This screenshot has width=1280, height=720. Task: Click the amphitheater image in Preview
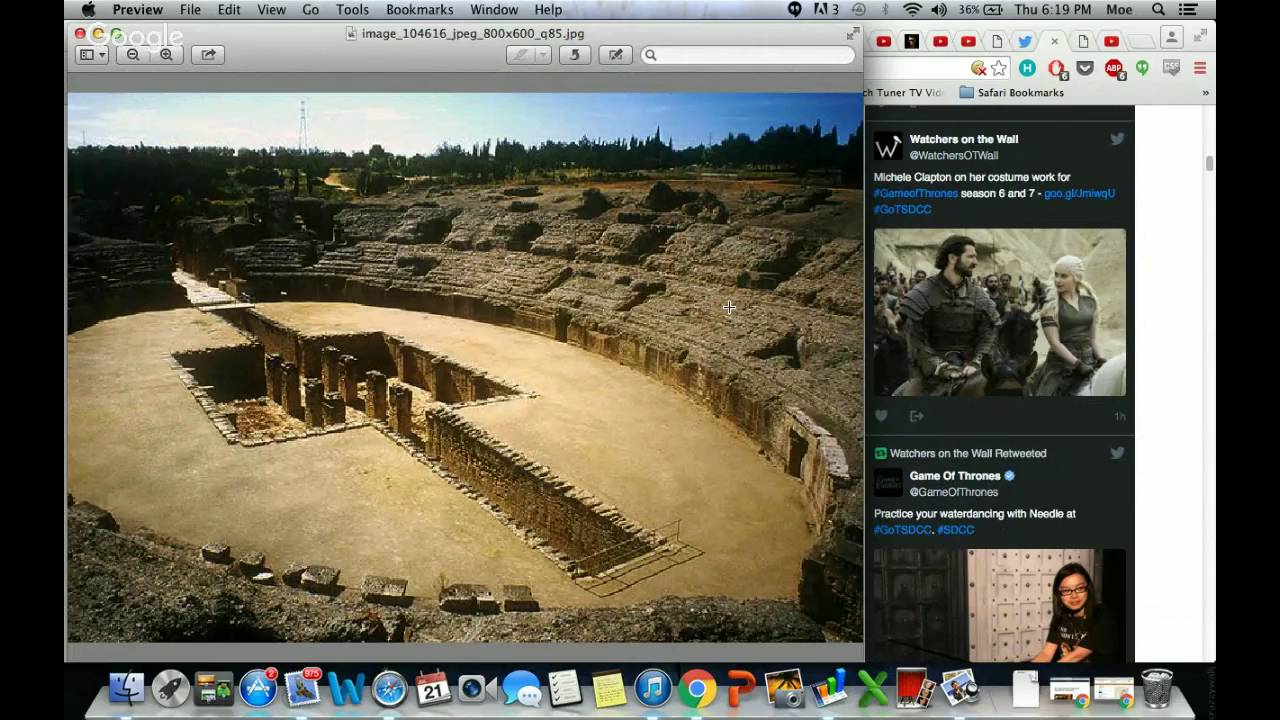465,367
